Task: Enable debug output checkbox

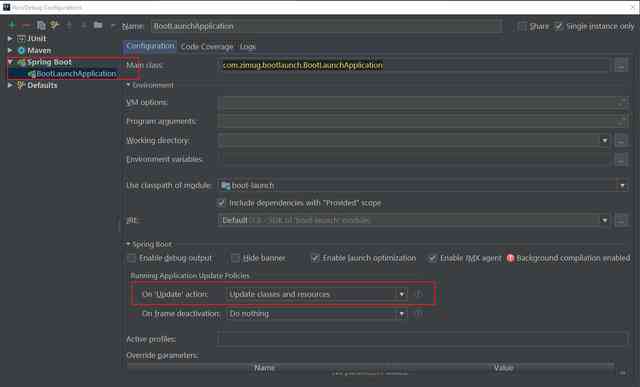Action: (131, 258)
